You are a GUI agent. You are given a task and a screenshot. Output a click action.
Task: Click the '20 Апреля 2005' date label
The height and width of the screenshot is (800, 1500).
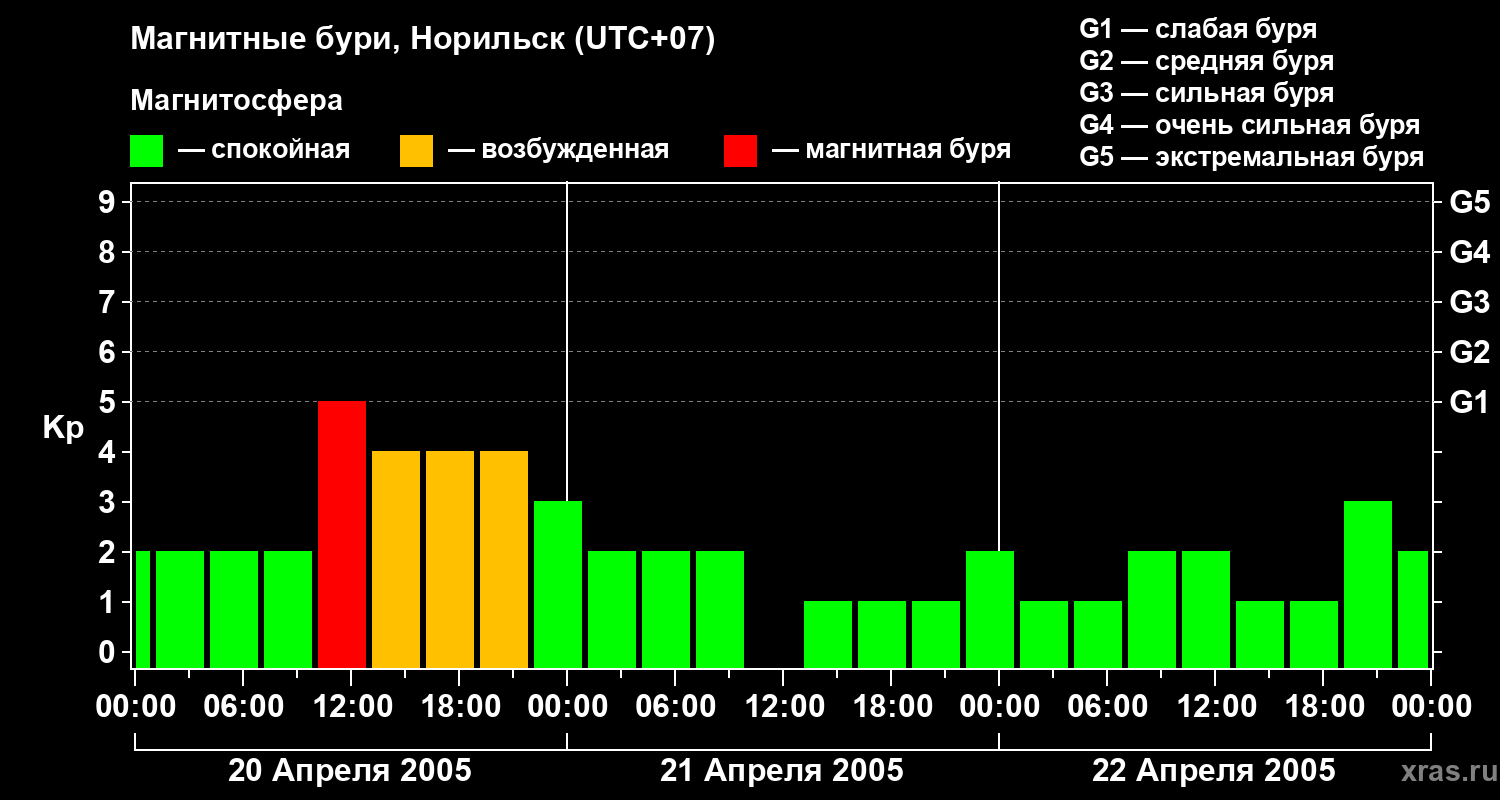click(350, 771)
